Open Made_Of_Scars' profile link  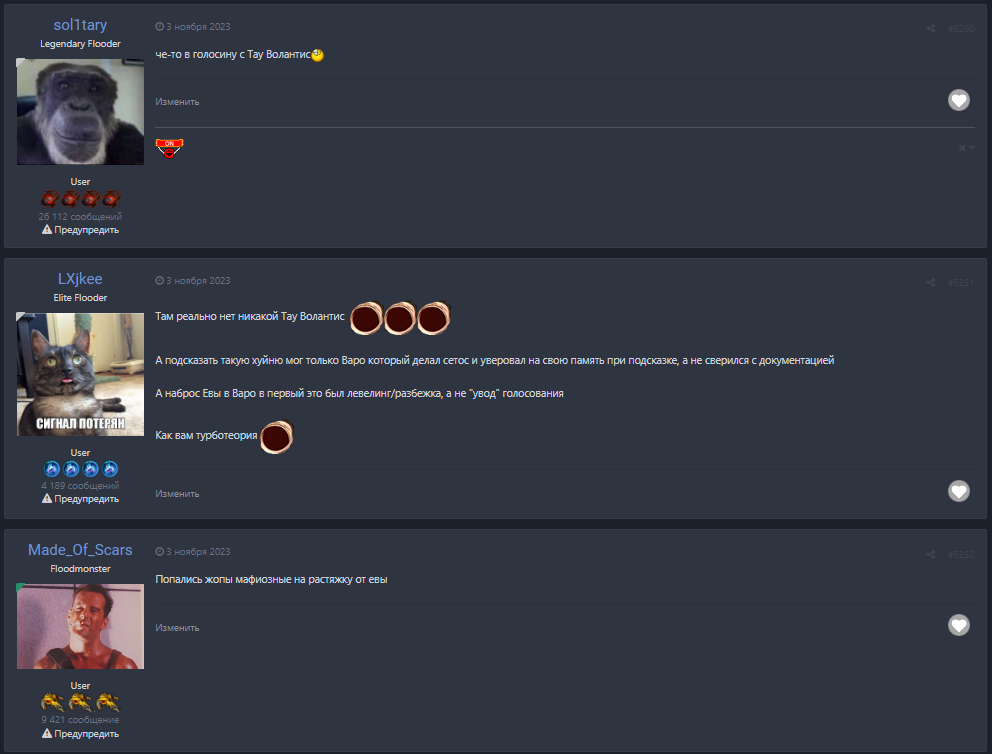pyautogui.click(x=80, y=550)
